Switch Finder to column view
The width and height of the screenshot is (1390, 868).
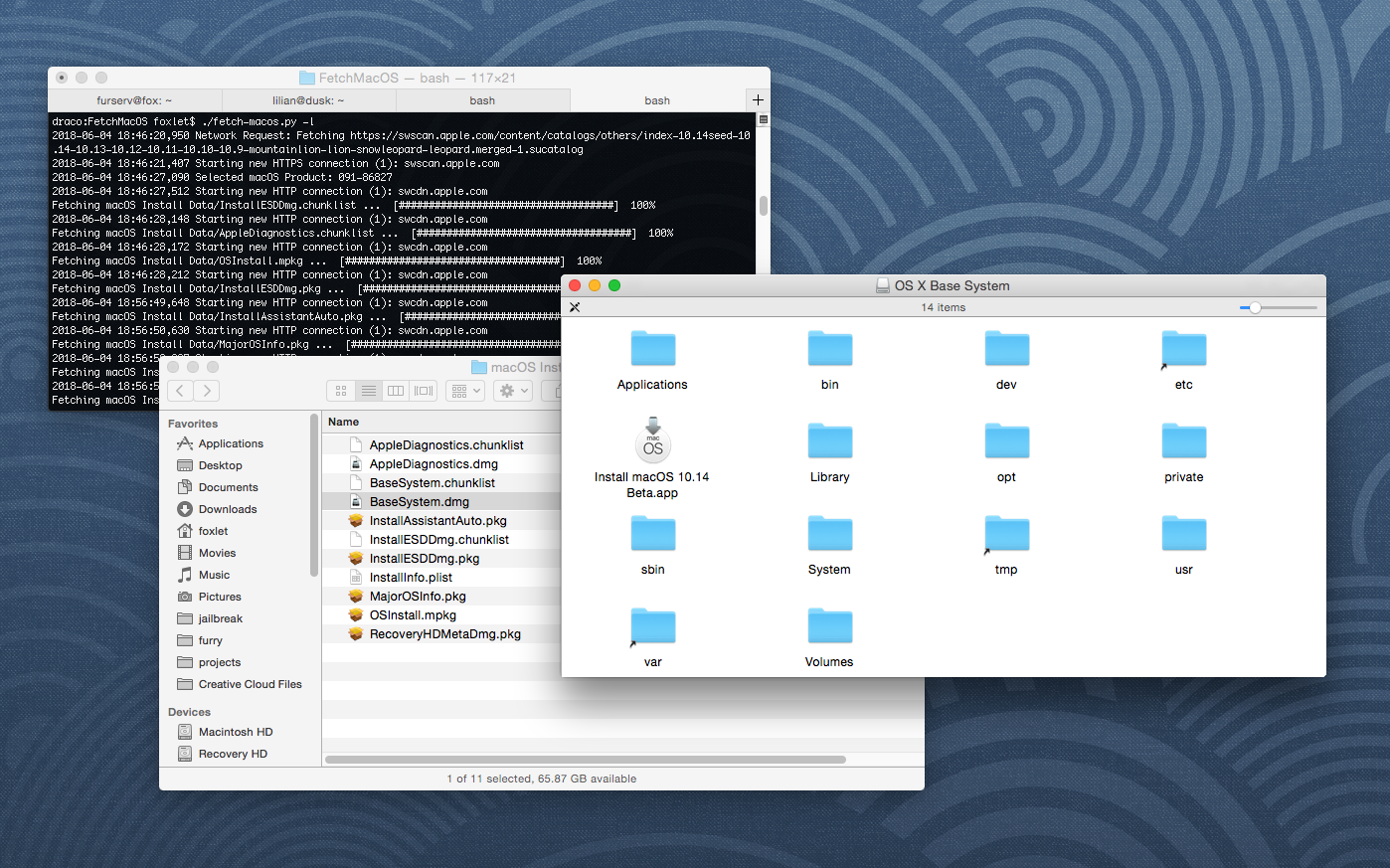pyautogui.click(x=396, y=391)
